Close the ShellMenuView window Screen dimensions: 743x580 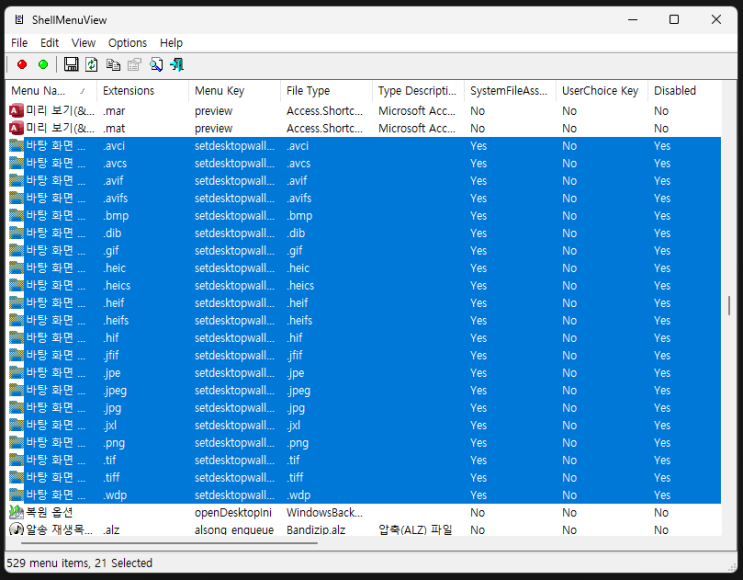(716, 19)
